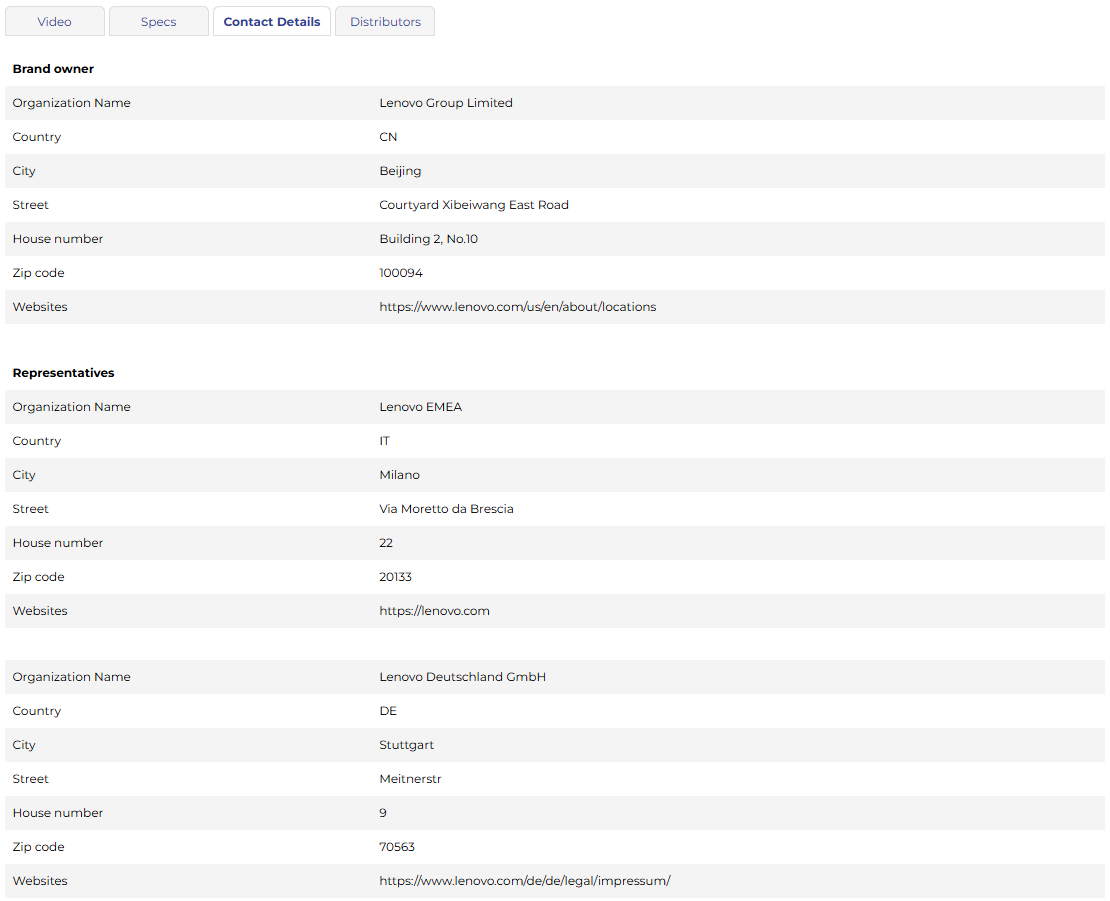Click the country value CN

pos(388,137)
